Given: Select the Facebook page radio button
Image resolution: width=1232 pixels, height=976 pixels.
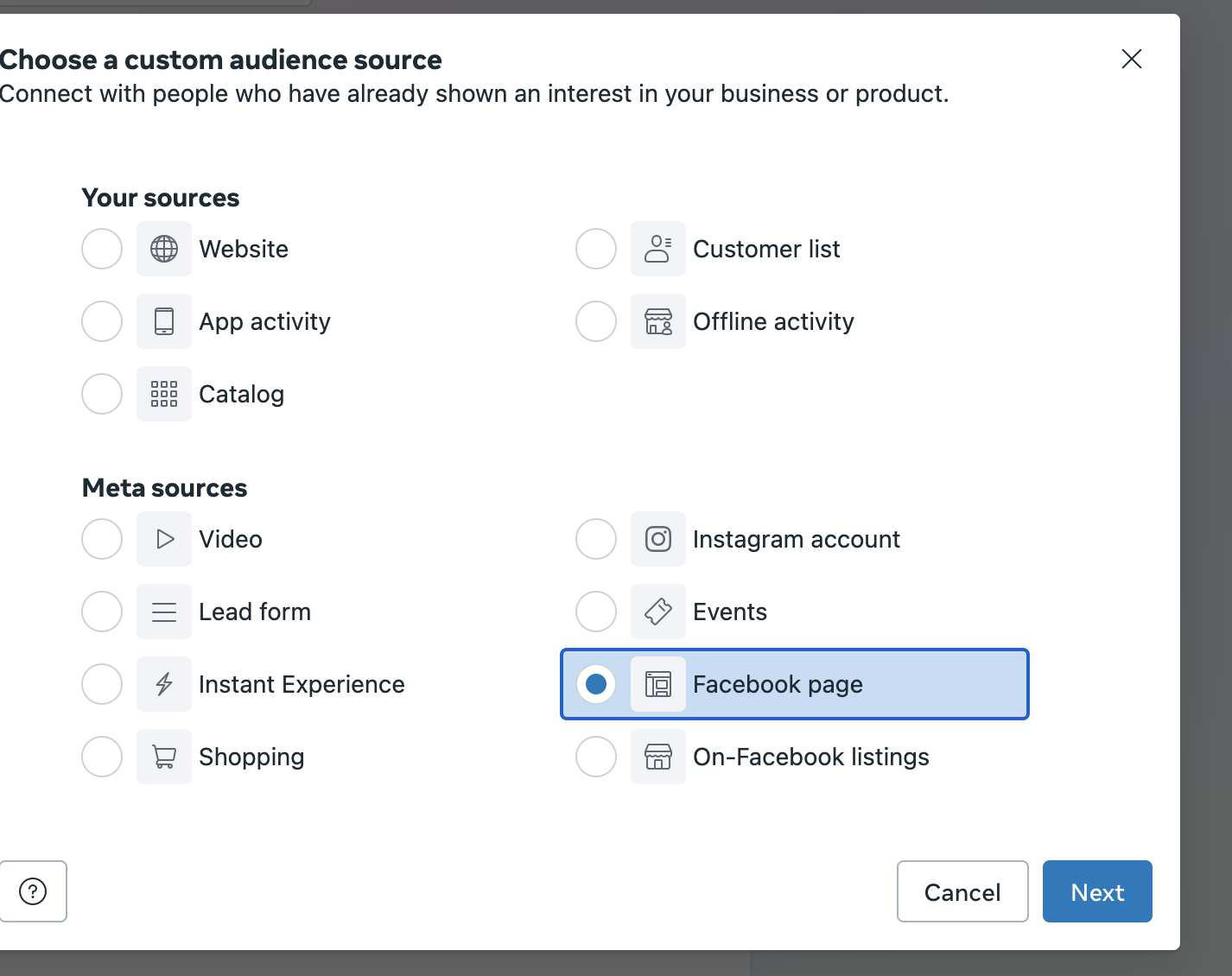Looking at the screenshot, I should pos(596,684).
